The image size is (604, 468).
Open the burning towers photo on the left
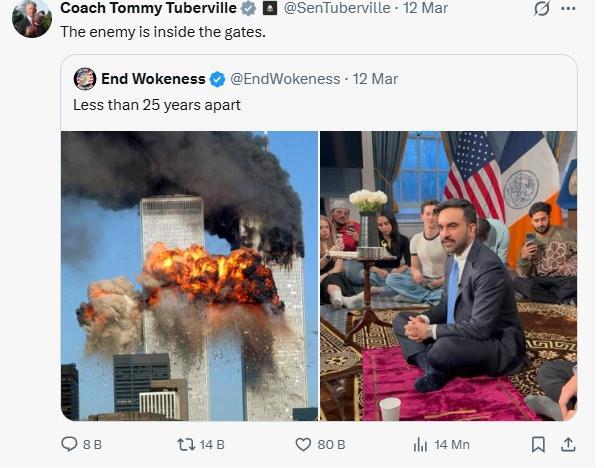189,275
